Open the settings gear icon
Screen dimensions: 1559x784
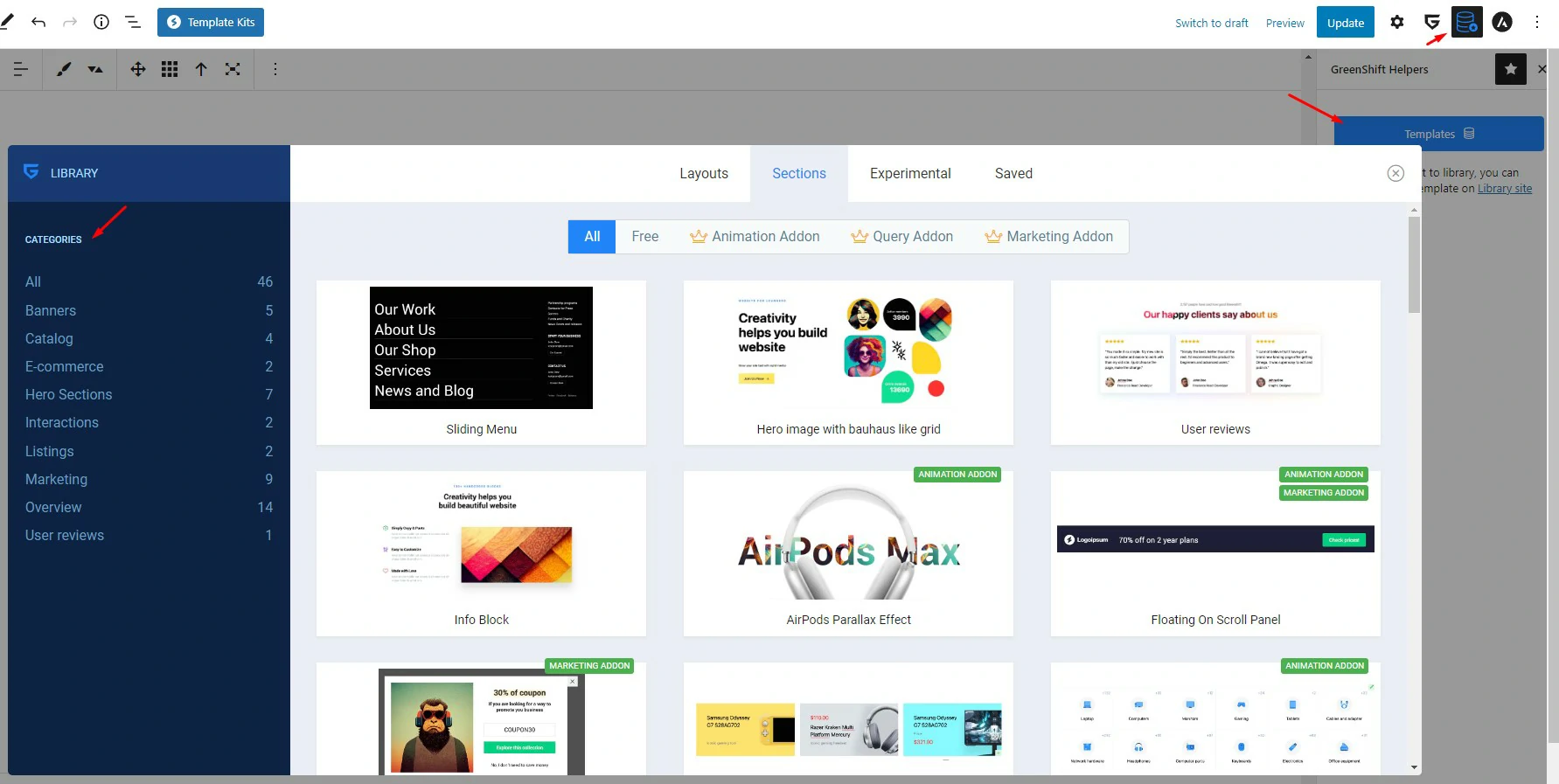coord(1397,22)
